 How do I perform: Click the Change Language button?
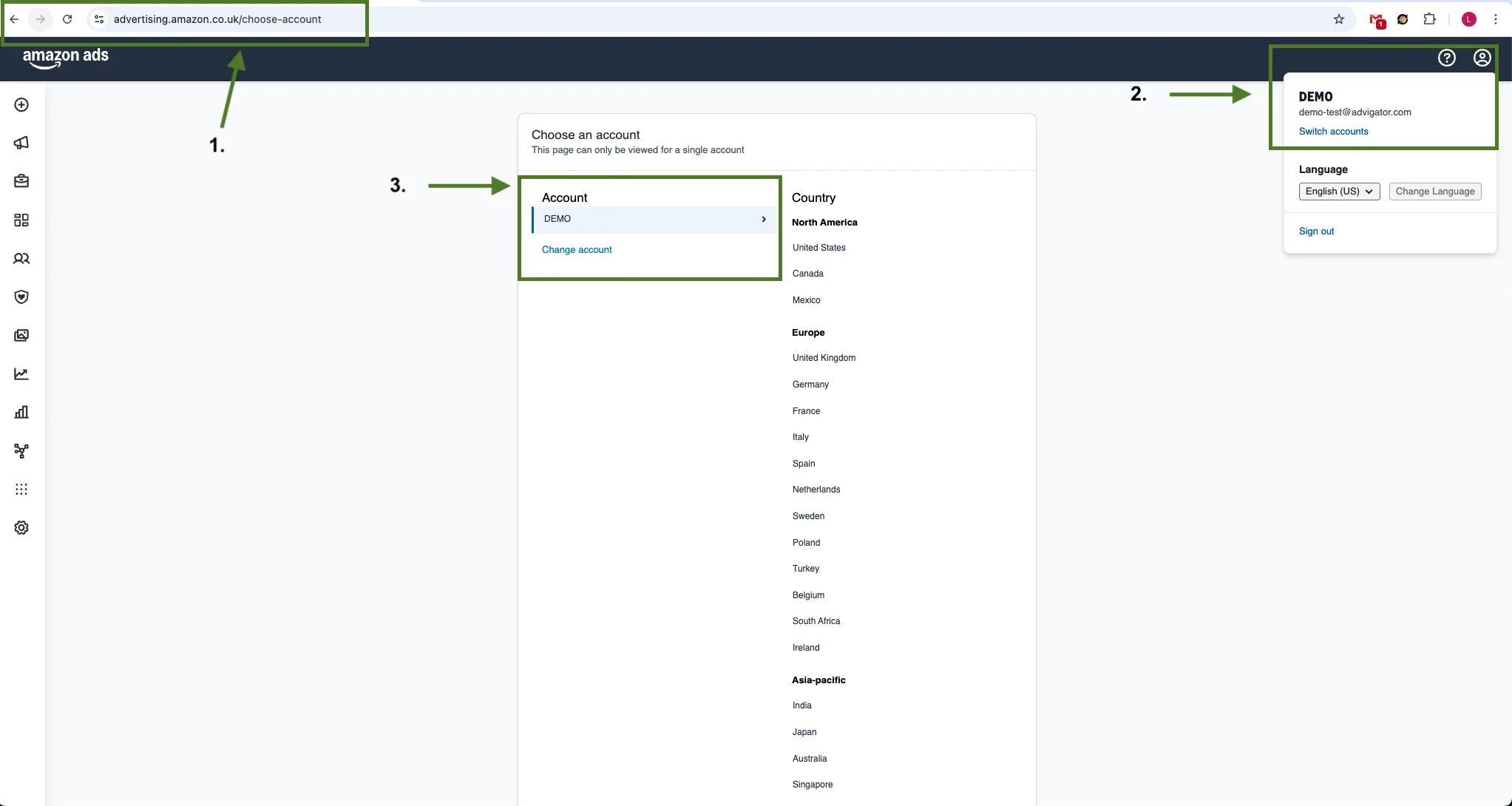click(1435, 192)
